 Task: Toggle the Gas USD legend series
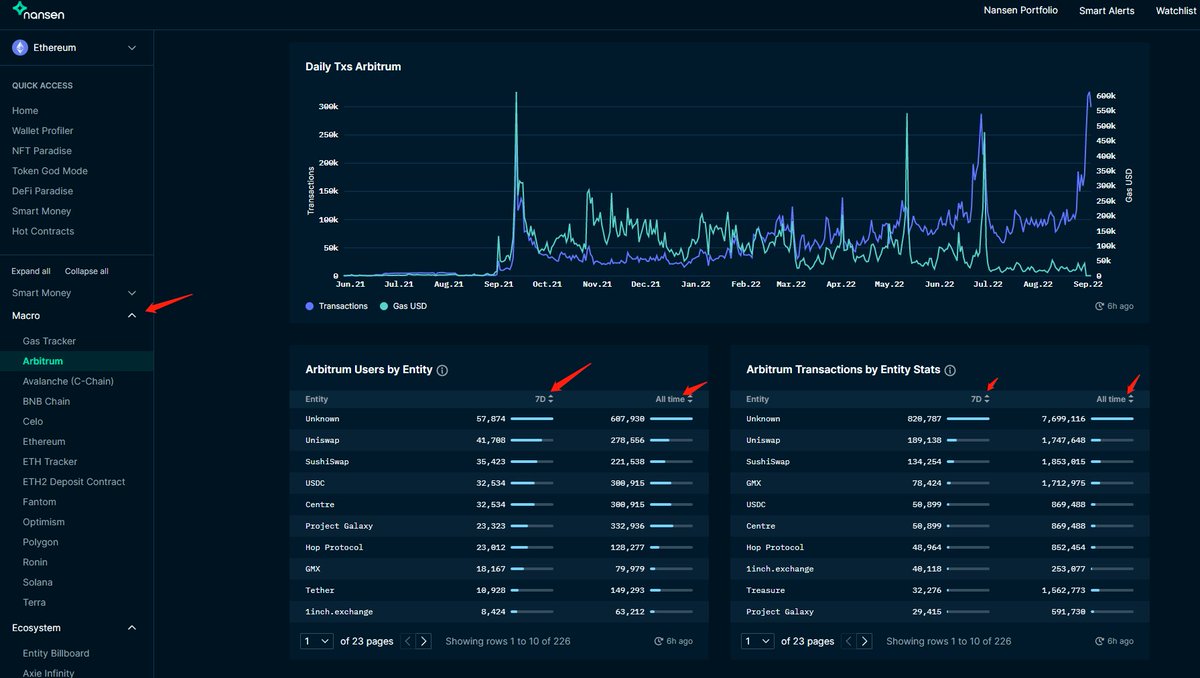click(403, 306)
